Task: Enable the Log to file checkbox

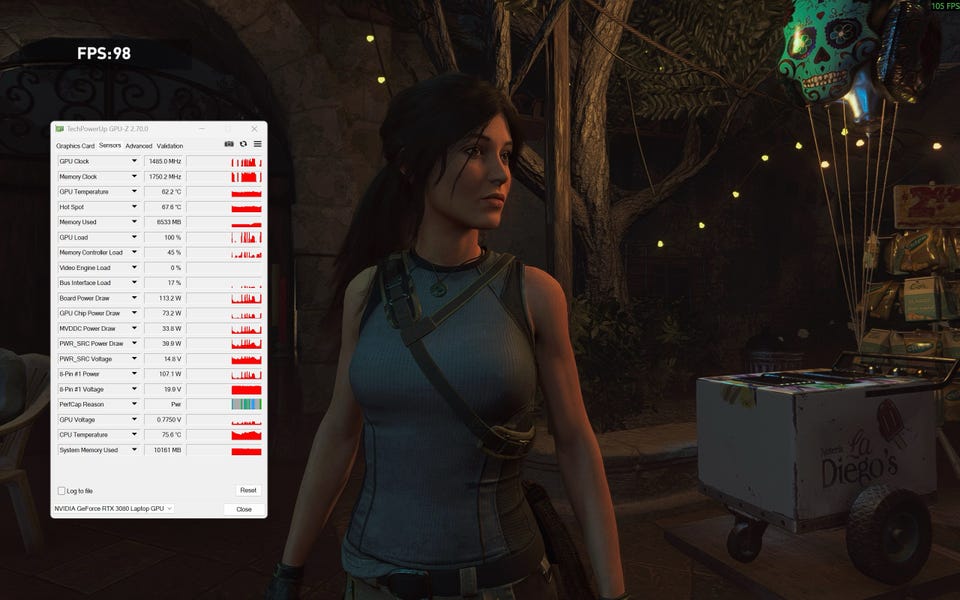Action: [61, 490]
